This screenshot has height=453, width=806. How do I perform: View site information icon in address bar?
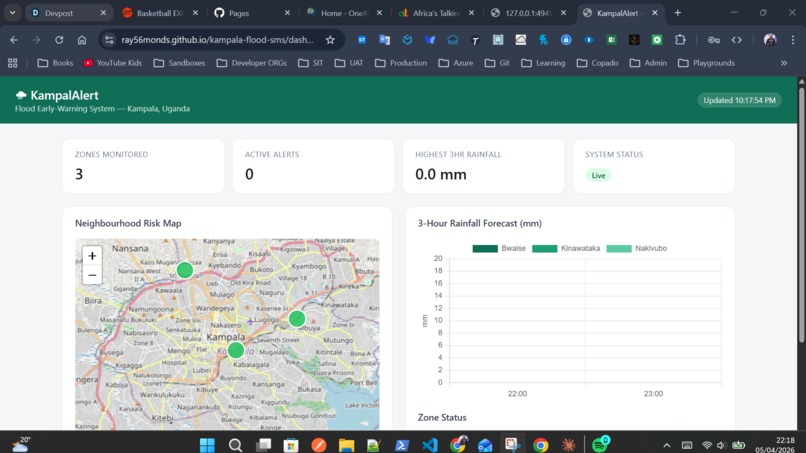click(x=109, y=40)
